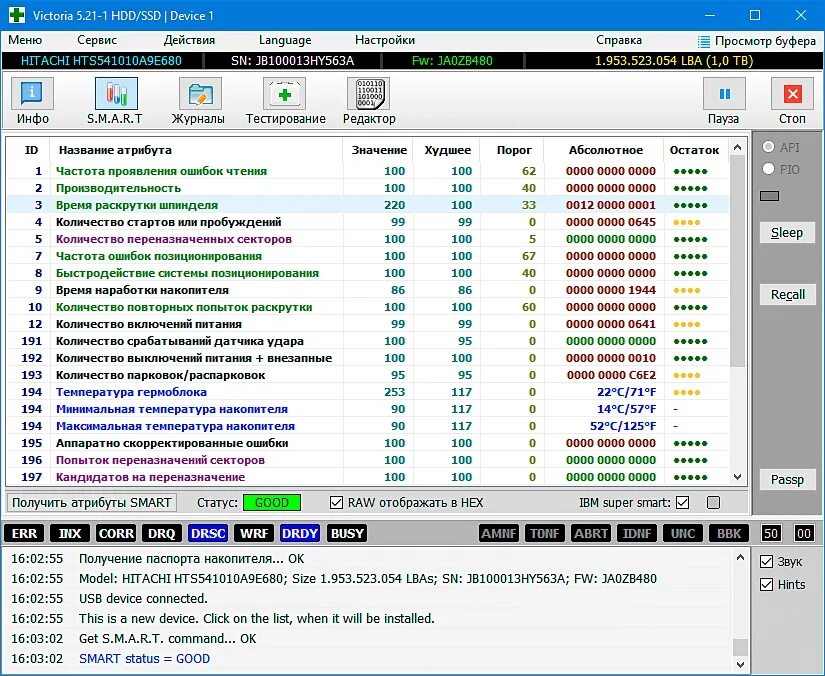Click the blue DRDY status indicator

click(300, 533)
